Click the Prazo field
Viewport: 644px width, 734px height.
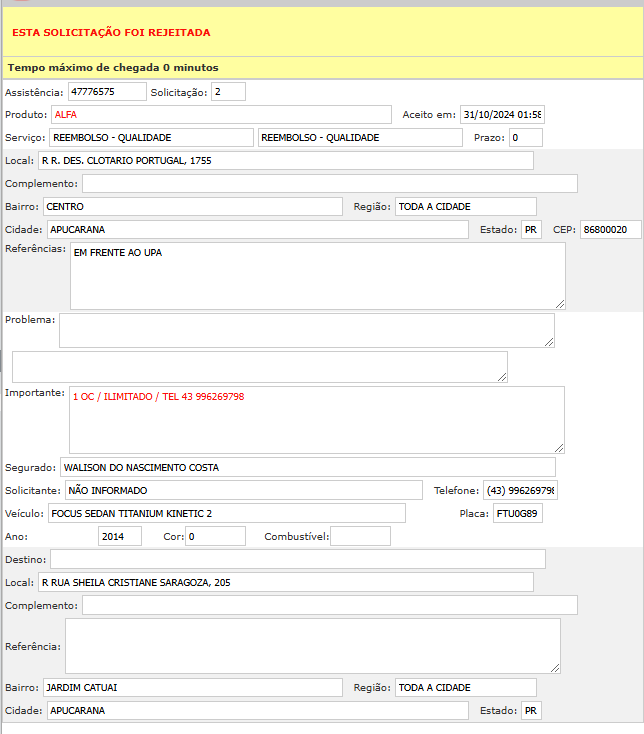tap(525, 138)
